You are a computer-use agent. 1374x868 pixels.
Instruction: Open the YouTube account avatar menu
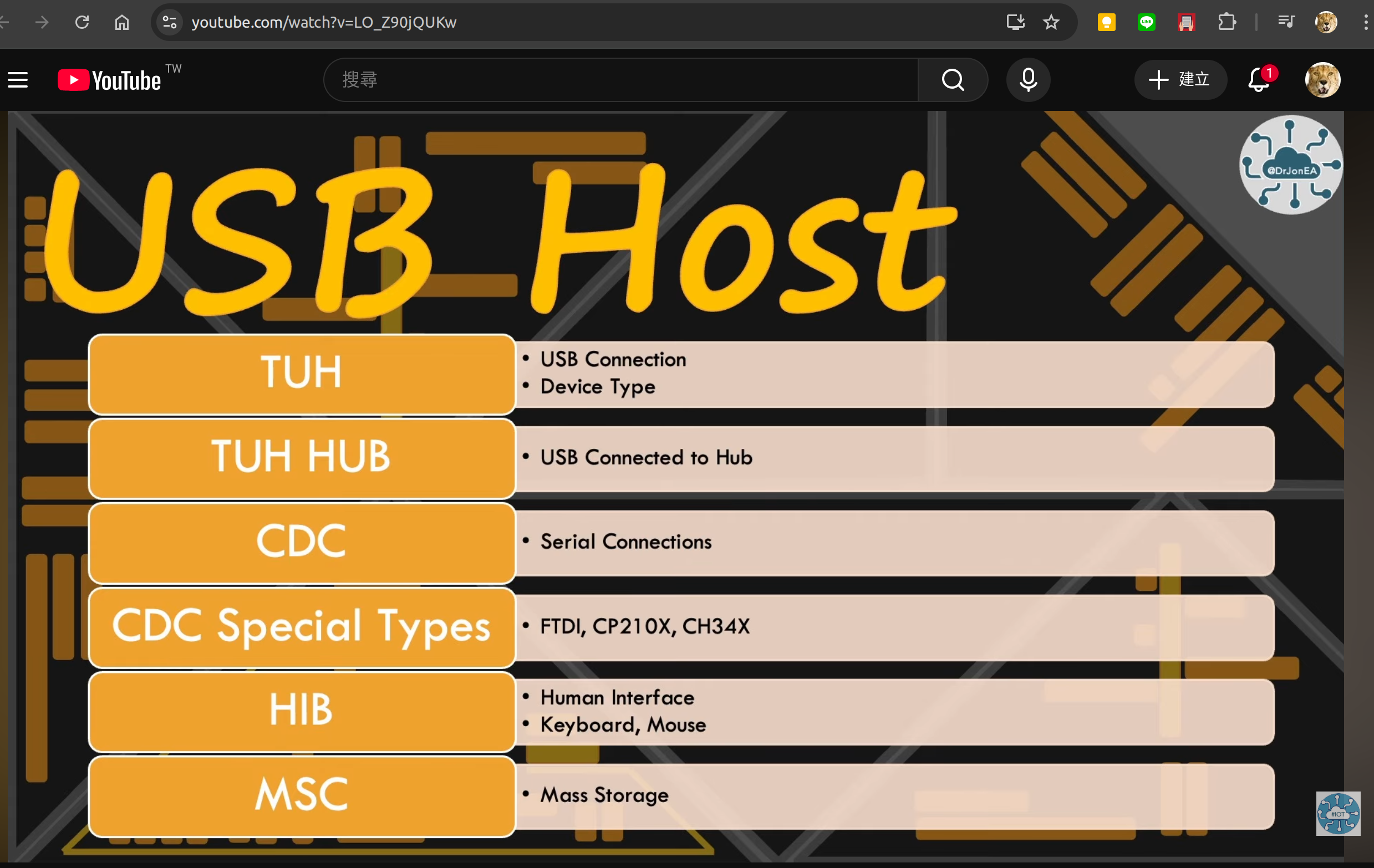click(1322, 80)
